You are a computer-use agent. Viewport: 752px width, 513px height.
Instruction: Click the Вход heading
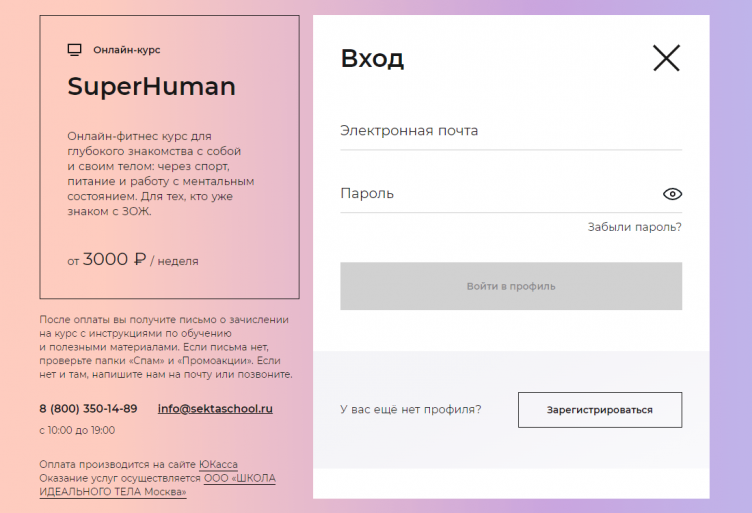coord(372,58)
